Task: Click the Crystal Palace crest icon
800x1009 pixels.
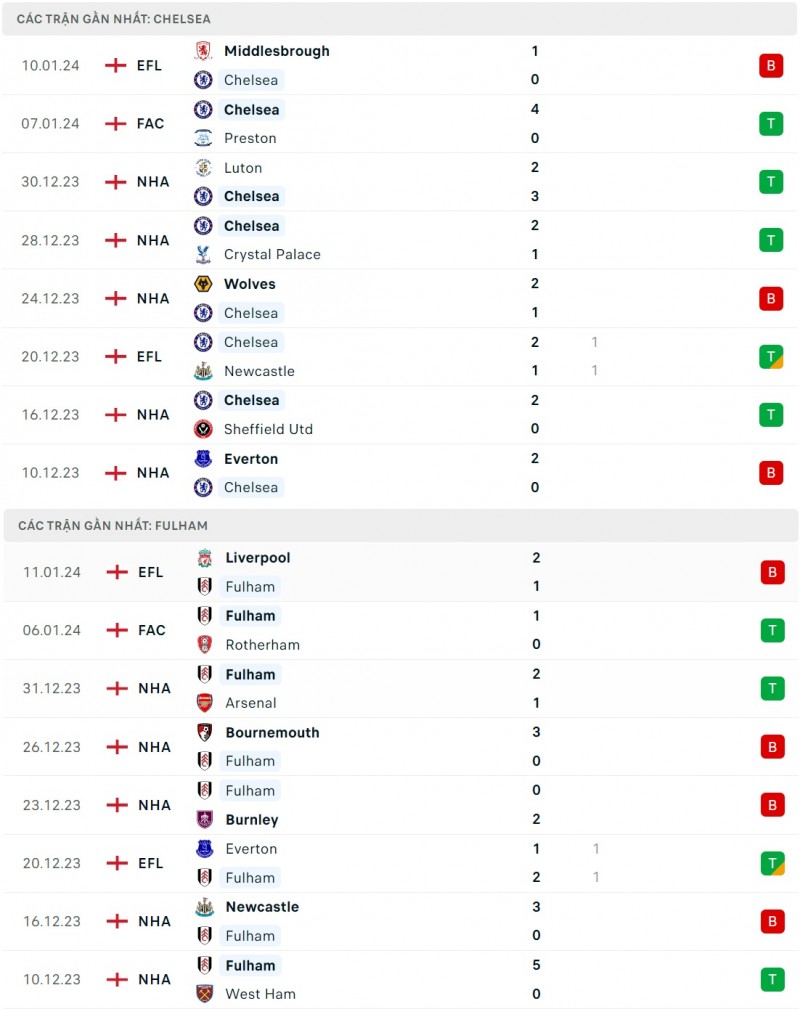Action: [203, 254]
